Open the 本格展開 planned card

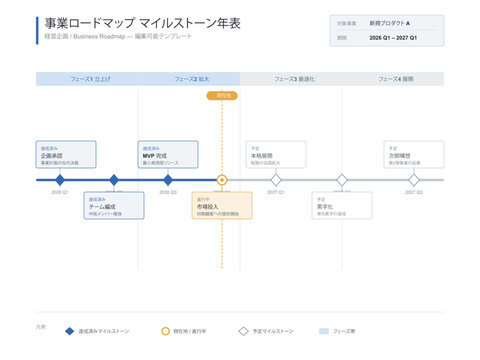(276, 155)
